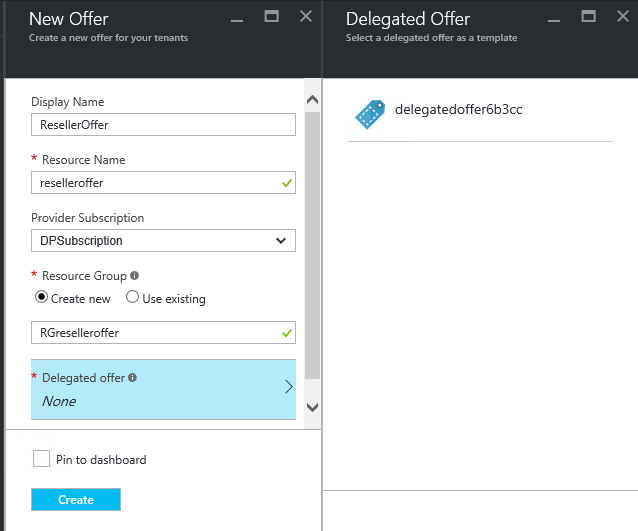Click the delegatedoffer6b3cc tag icon
Image resolution: width=638 pixels, height=531 pixels.
pyautogui.click(x=371, y=114)
